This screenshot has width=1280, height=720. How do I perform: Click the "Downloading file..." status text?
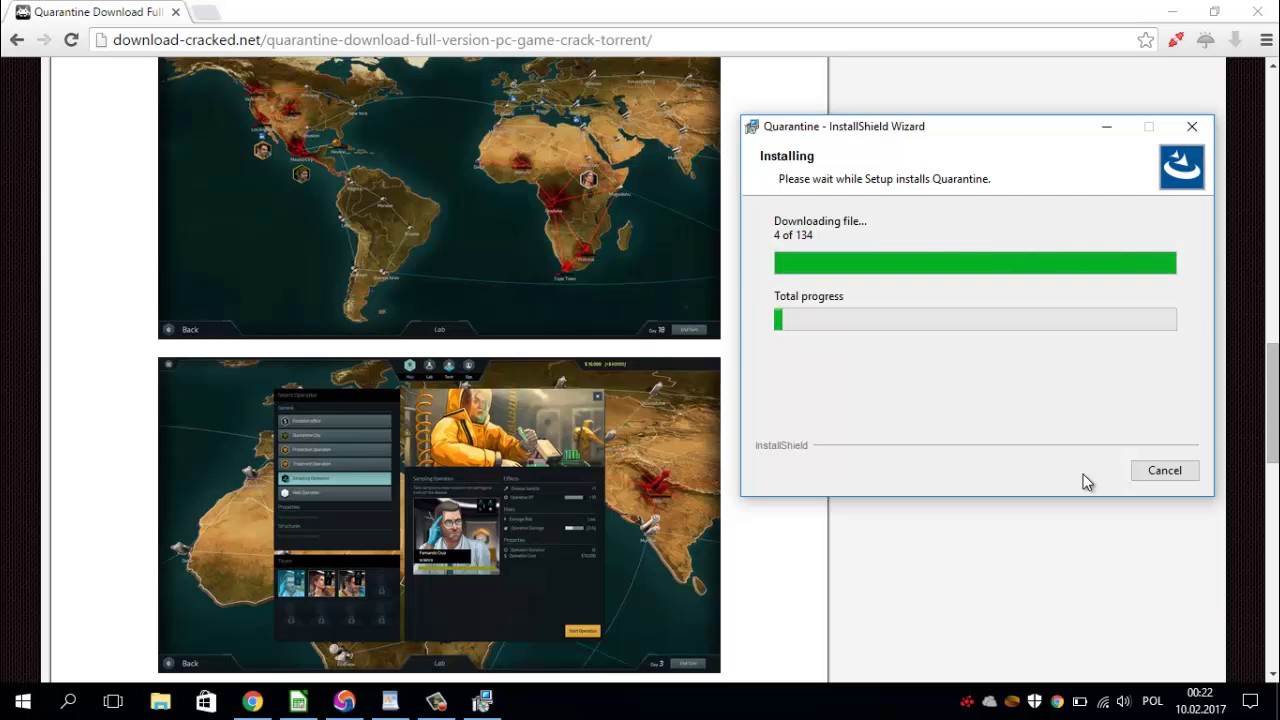820,221
